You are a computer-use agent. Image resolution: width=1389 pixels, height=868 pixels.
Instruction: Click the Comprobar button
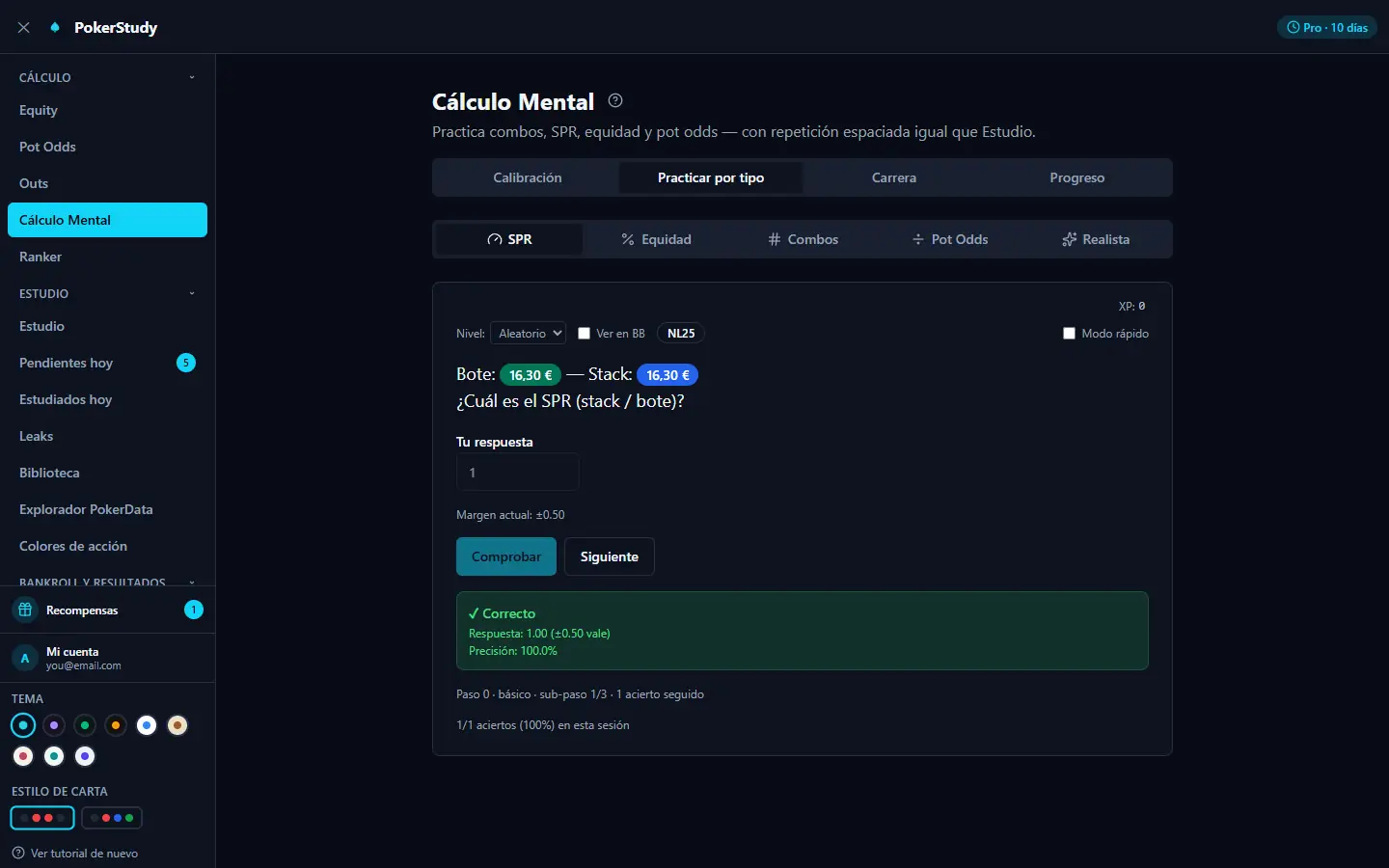506,556
